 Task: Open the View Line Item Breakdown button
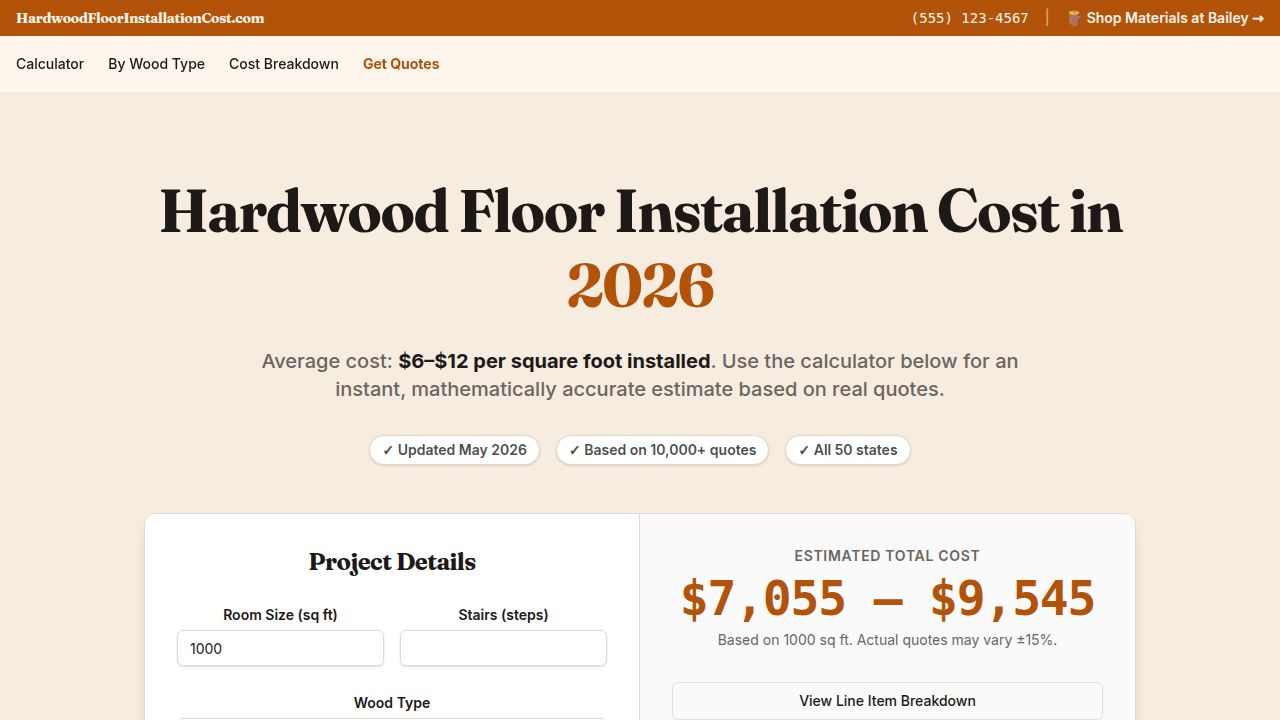pyautogui.click(x=887, y=701)
